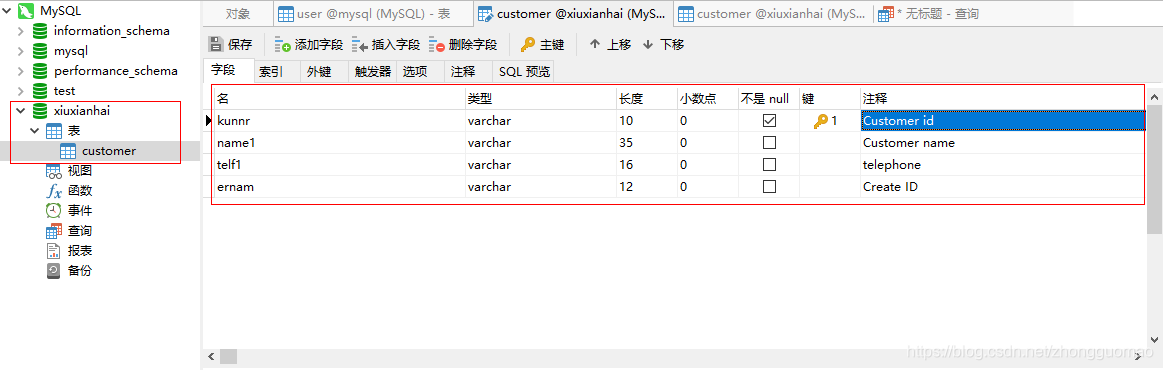Switch to second customer @xiuxianhai table tab
The height and width of the screenshot is (370, 1163).
pos(774,13)
